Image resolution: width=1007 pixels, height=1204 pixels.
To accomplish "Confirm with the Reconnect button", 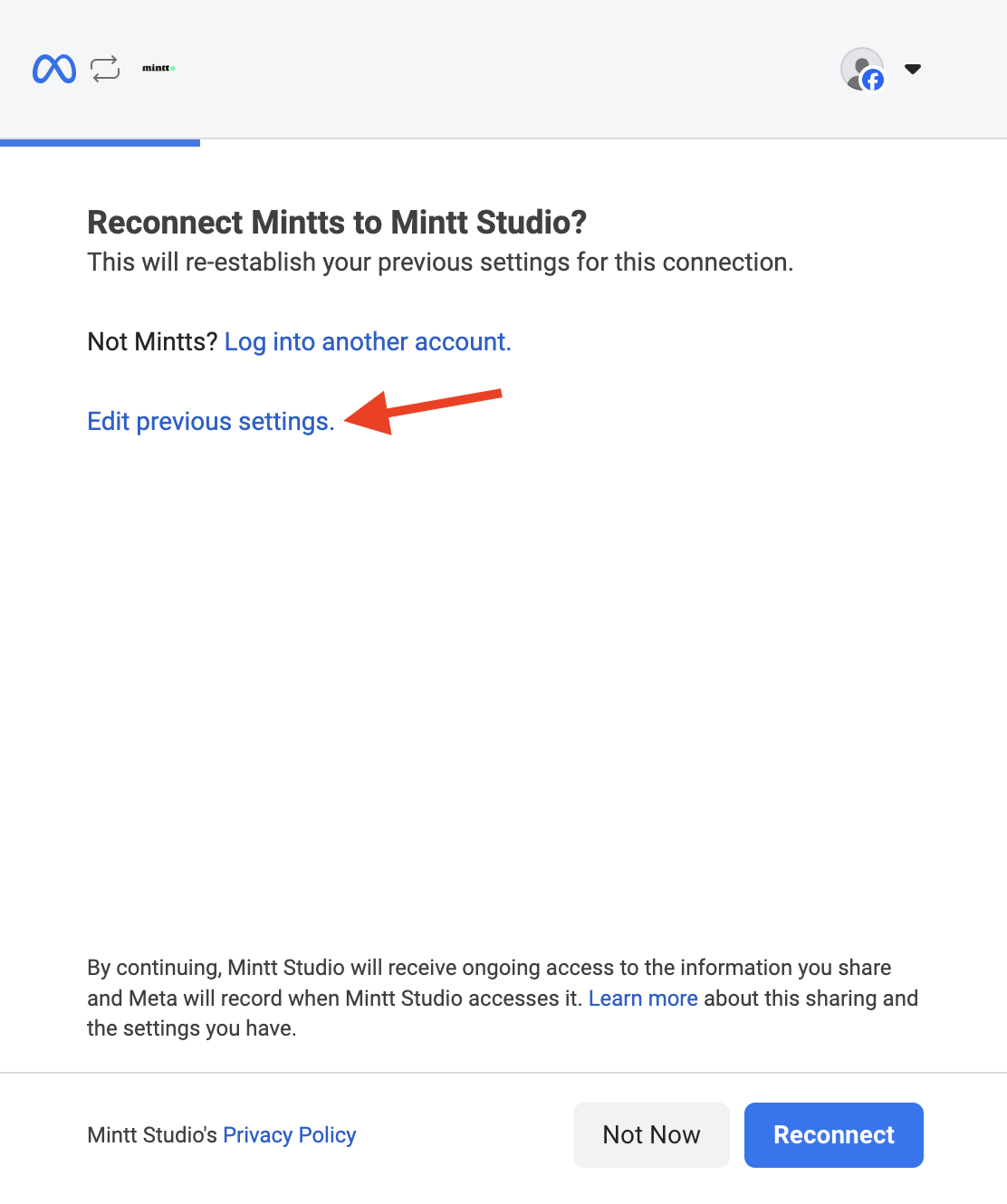I will click(833, 1134).
